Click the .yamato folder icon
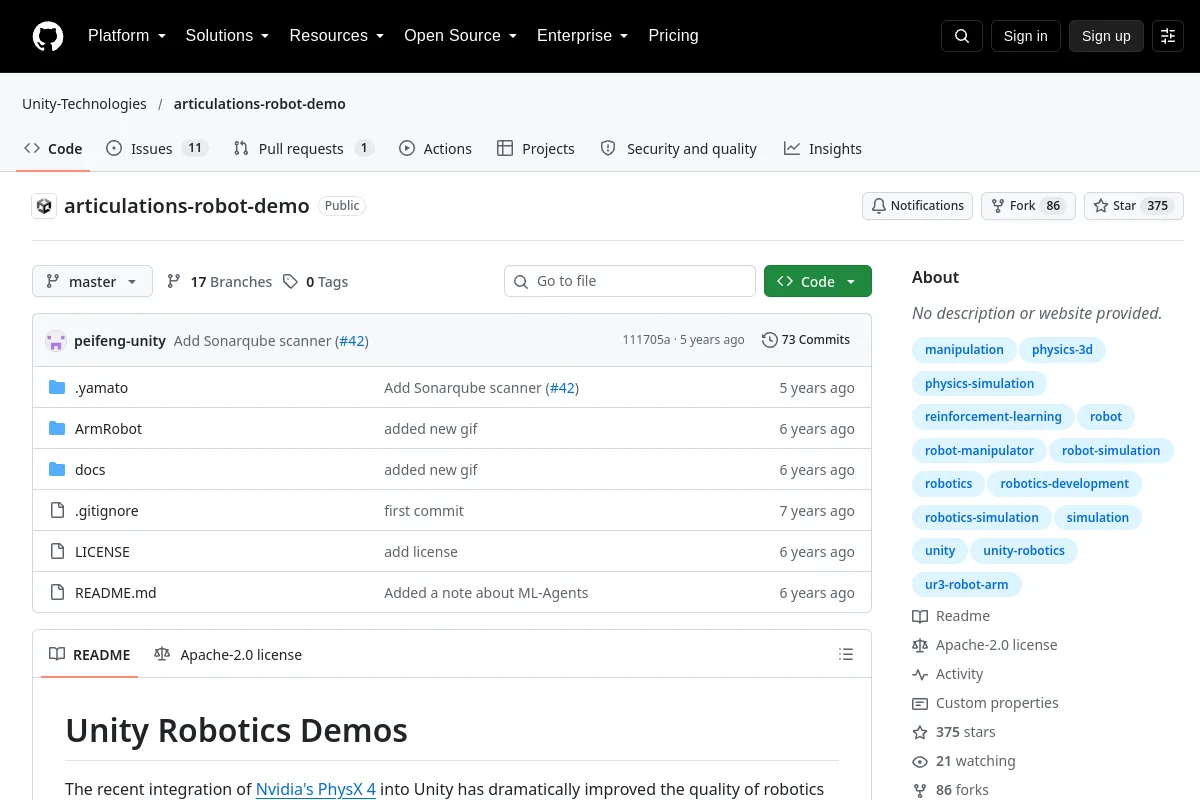This screenshot has width=1200, height=800. (x=57, y=387)
